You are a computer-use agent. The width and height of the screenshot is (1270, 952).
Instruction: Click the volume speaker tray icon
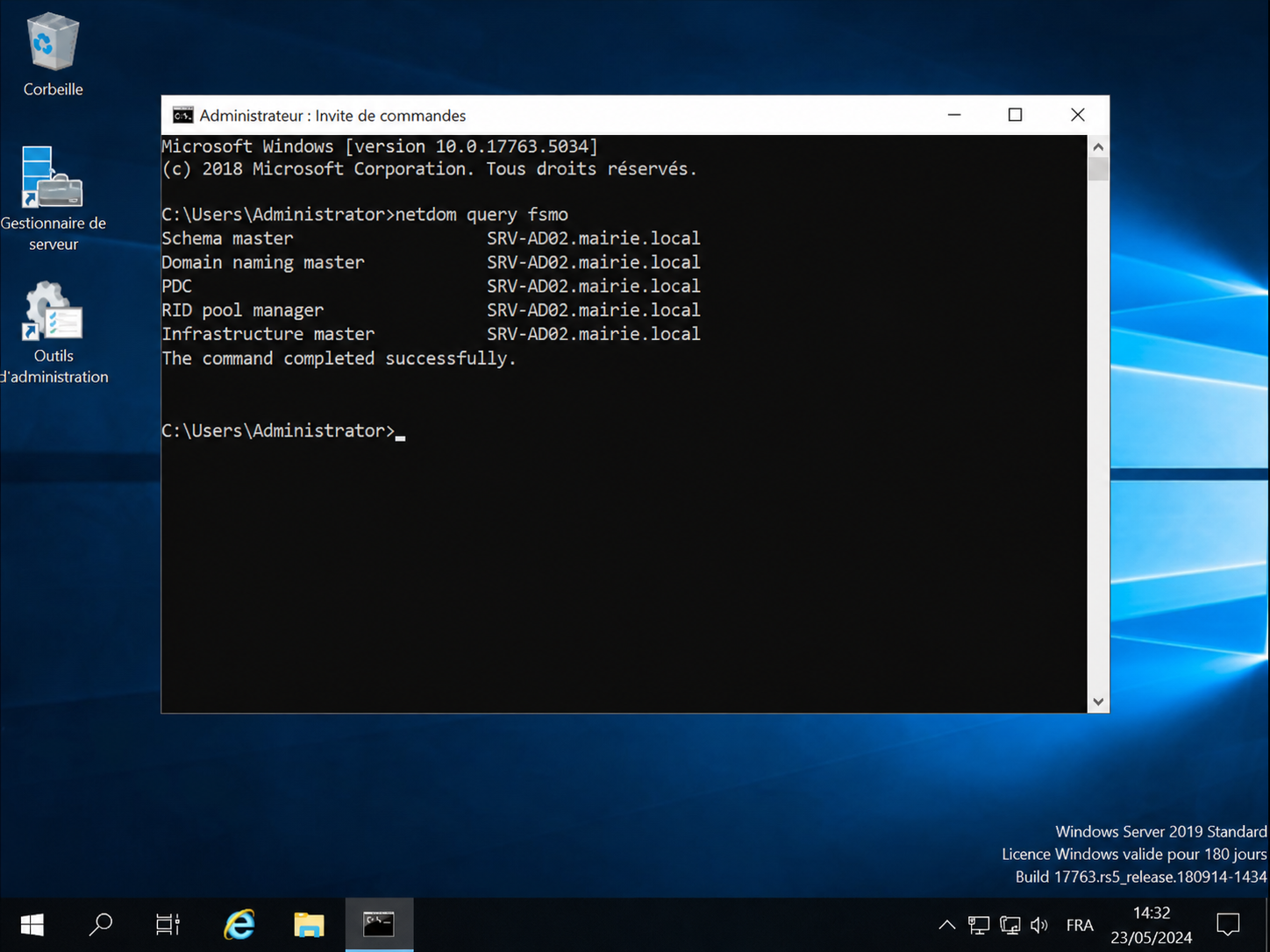(x=1039, y=925)
